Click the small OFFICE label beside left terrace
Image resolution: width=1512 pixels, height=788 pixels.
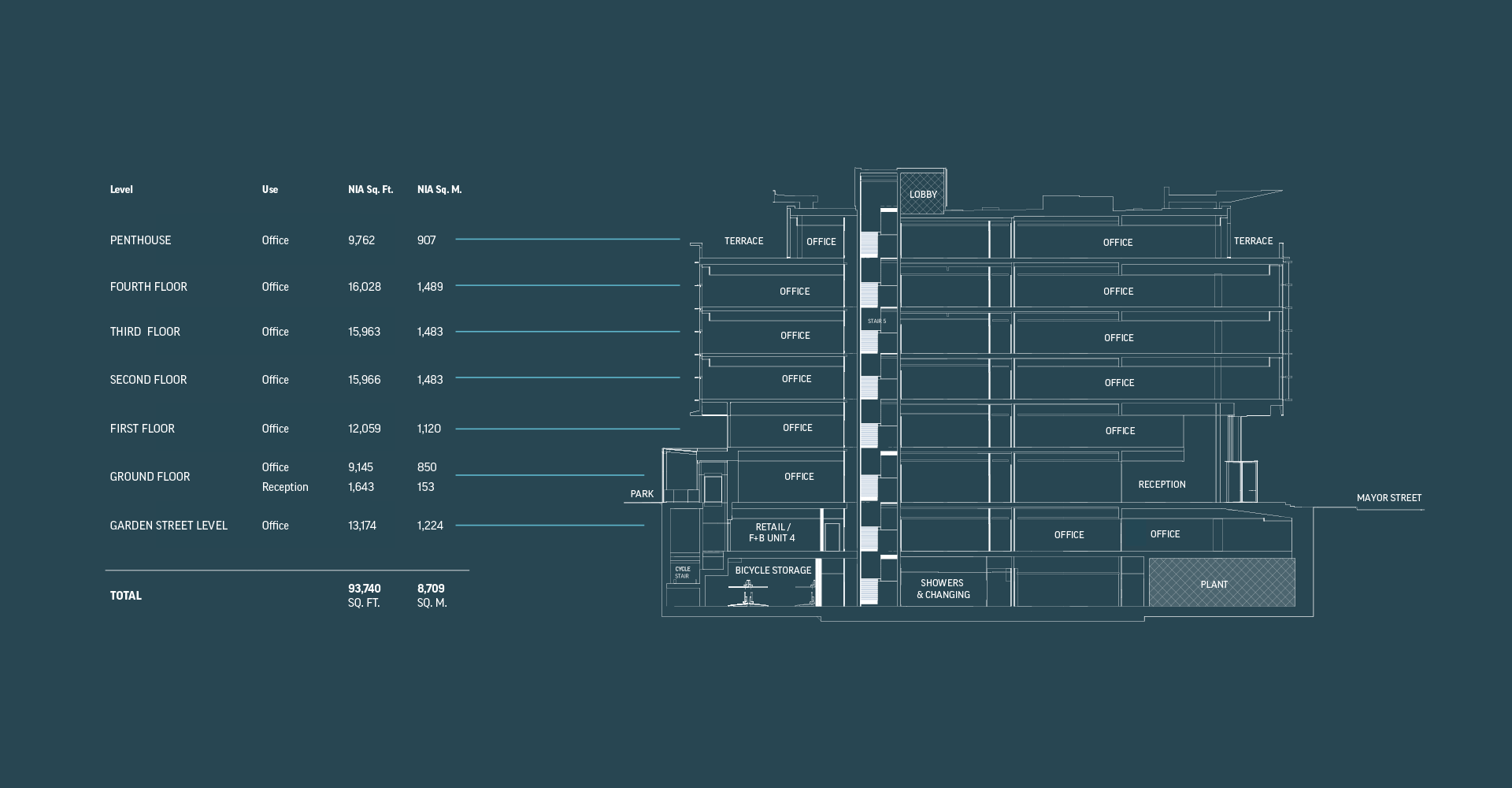coord(821,242)
